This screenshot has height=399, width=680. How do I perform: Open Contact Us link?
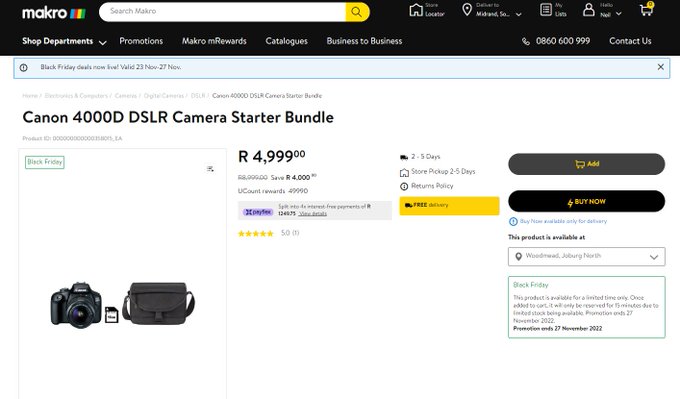pyautogui.click(x=630, y=41)
